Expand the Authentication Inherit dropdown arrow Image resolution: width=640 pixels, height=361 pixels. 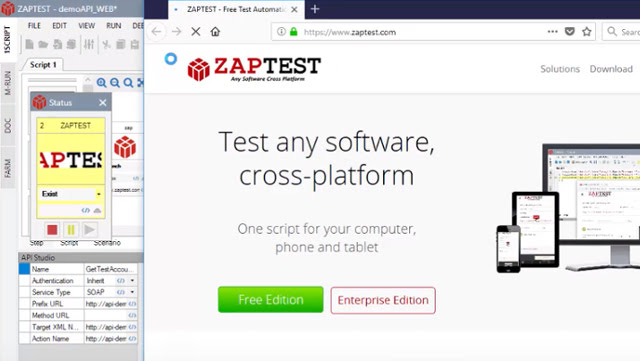(x=132, y=281)
